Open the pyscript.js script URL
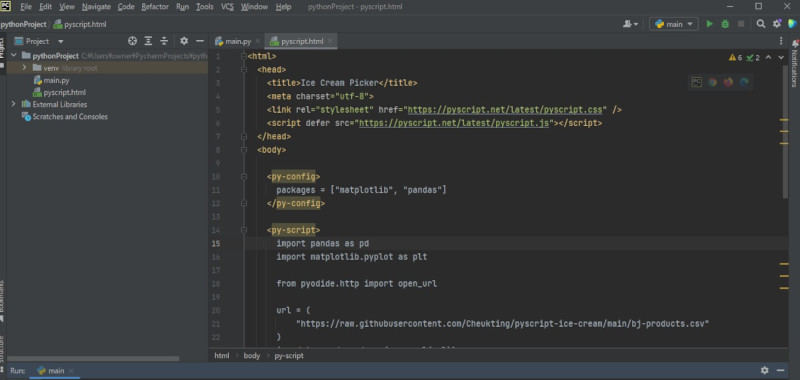The image size is (800, 380). (x=454, y=123)
